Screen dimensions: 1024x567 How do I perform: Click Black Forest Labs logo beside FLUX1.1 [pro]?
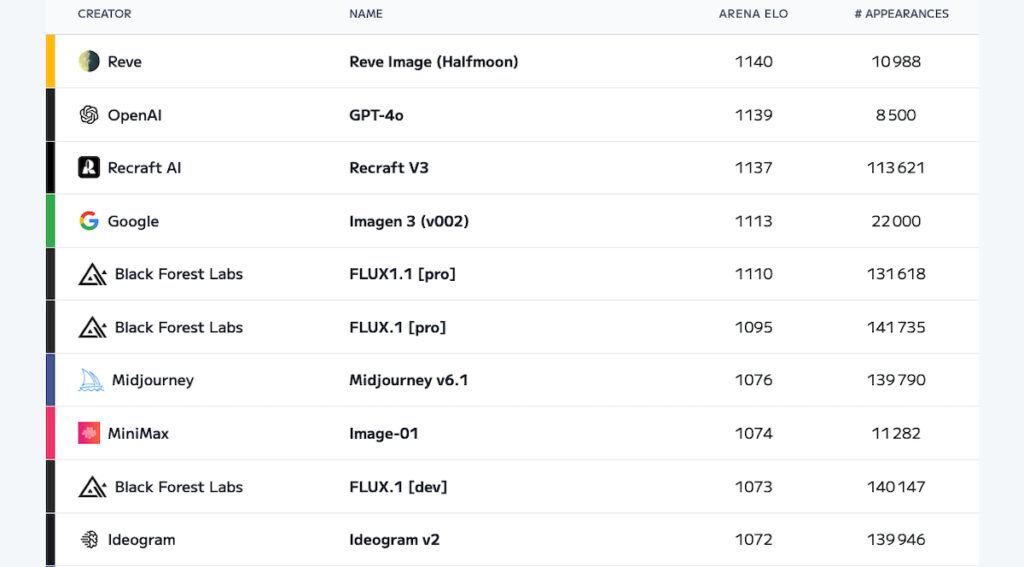point(93,274)
